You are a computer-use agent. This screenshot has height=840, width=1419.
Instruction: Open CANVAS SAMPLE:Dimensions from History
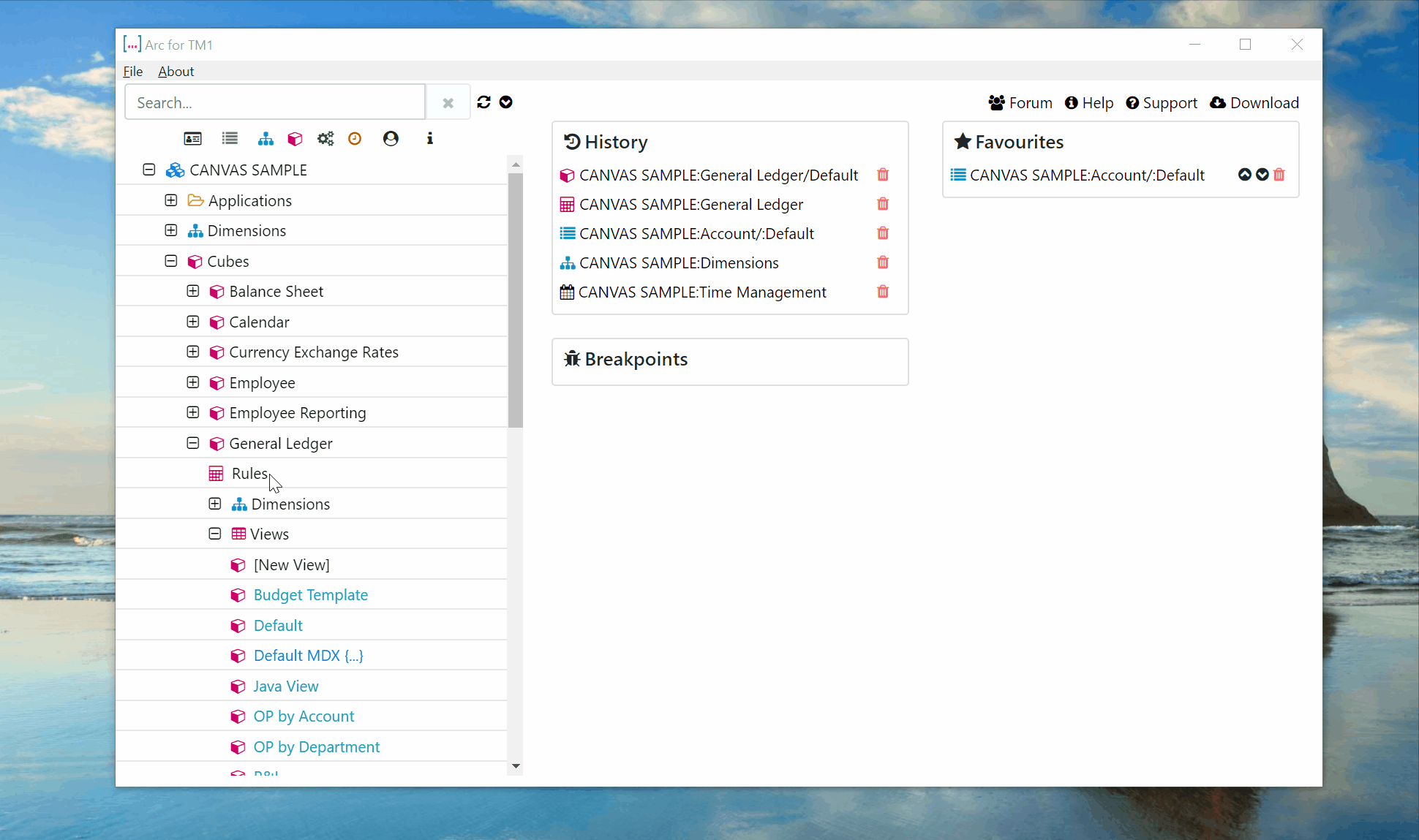point(679,263)
